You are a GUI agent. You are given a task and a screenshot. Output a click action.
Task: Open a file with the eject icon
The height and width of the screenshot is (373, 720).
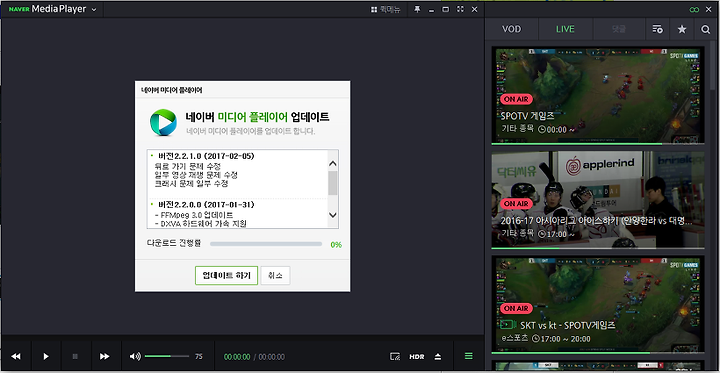coord(438,356)
